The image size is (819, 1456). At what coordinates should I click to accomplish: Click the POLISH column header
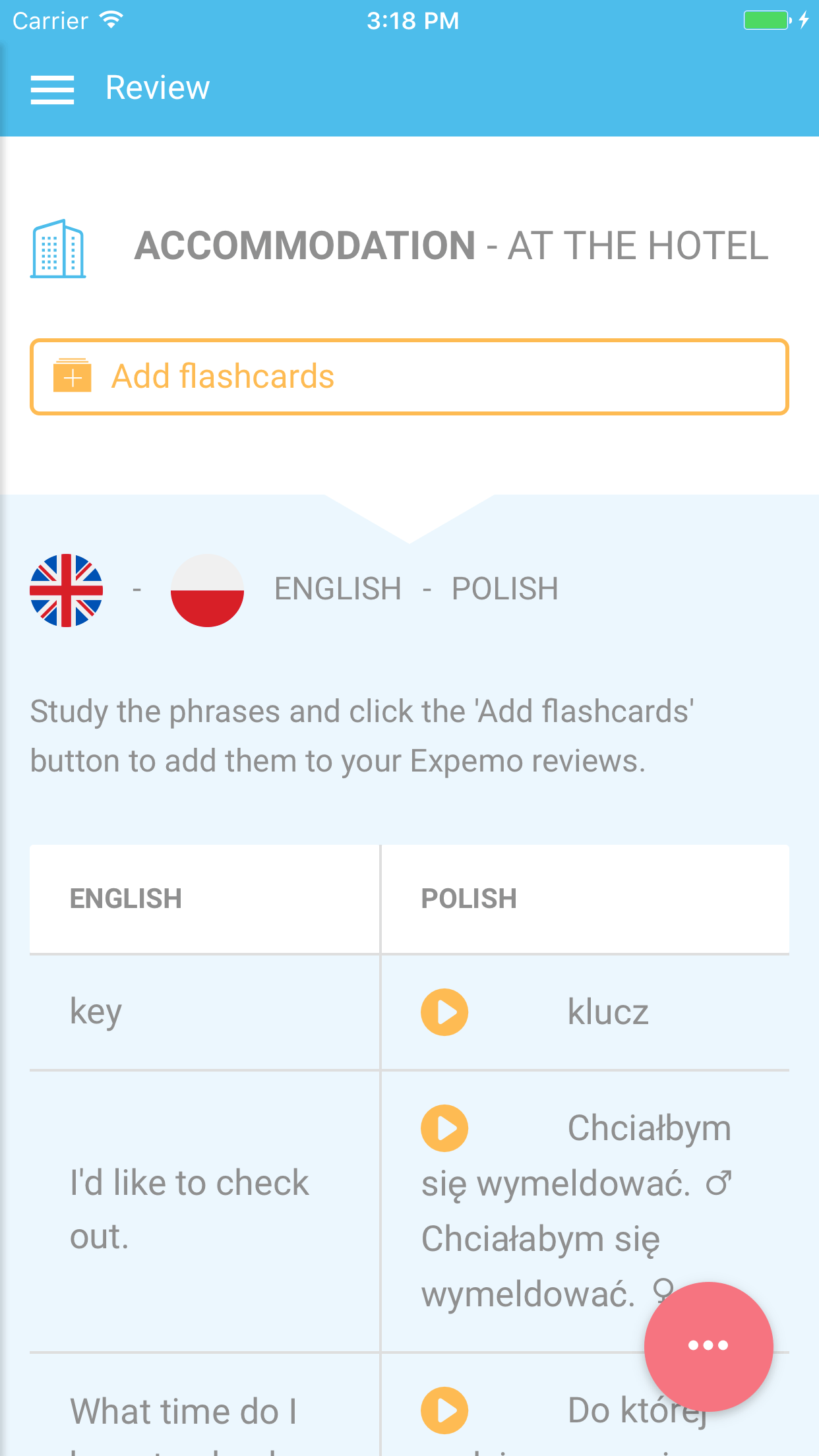point(469,898)
